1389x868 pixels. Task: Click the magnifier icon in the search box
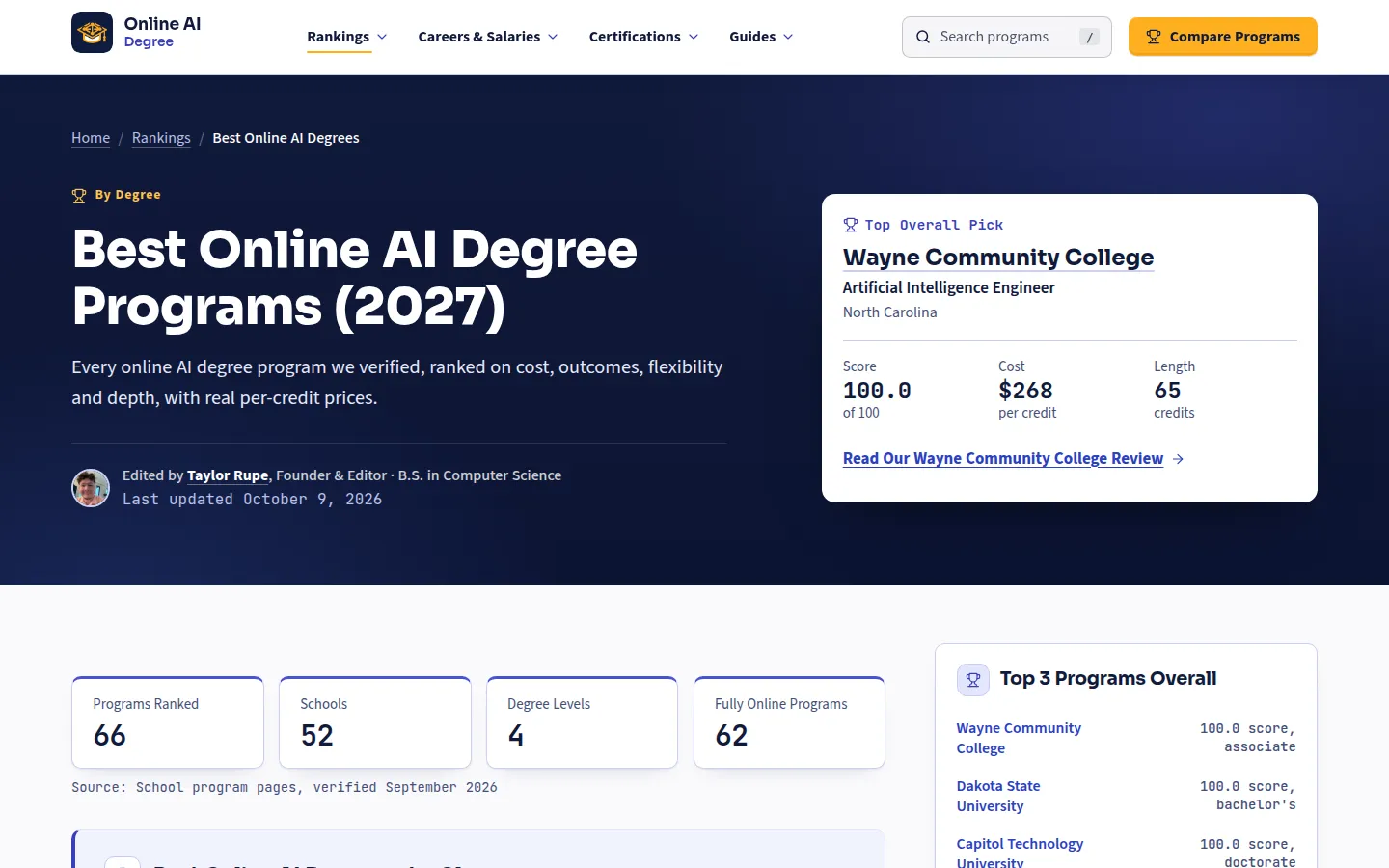[923, 37]
